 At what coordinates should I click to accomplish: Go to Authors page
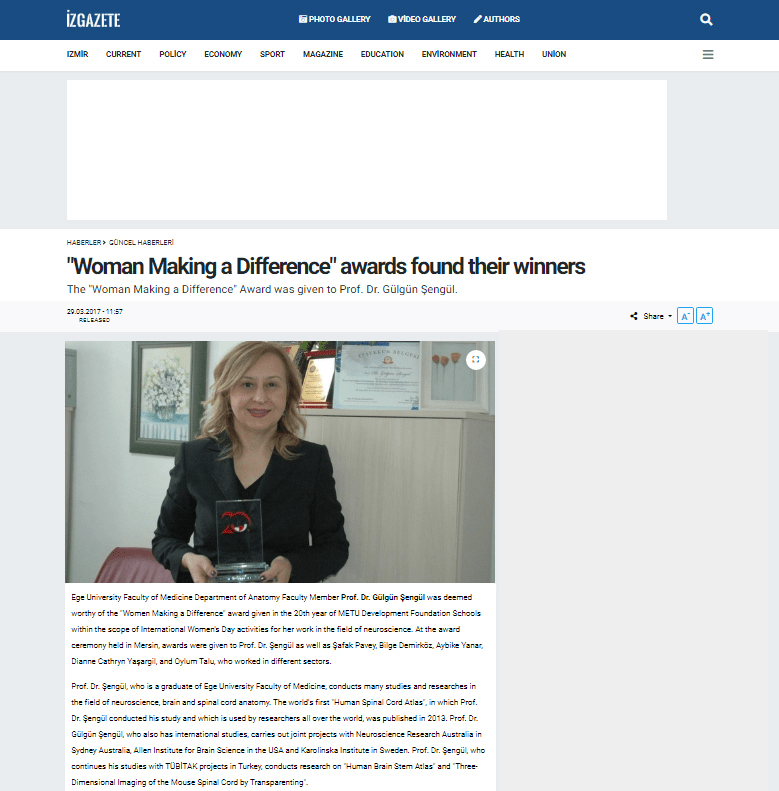tap(497, 19)
